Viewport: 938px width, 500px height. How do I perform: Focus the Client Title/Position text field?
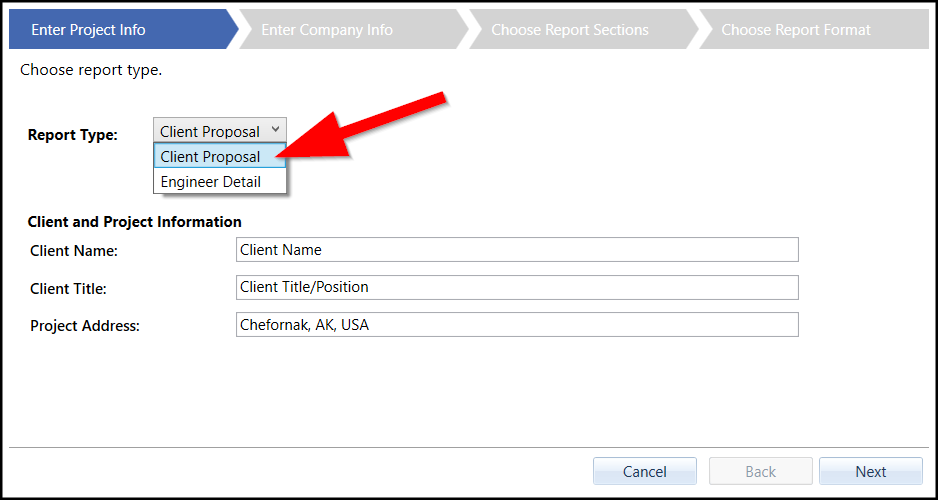(517, 287)
